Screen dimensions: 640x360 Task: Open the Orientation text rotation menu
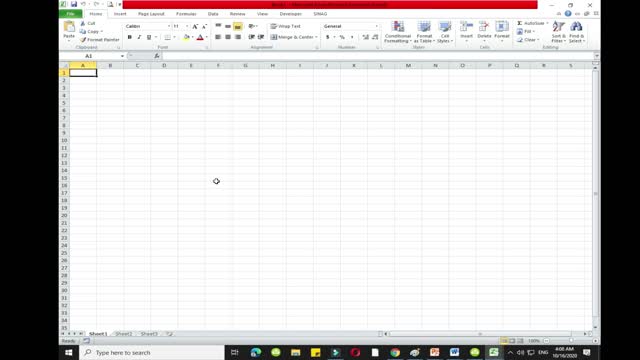[253, 26]
